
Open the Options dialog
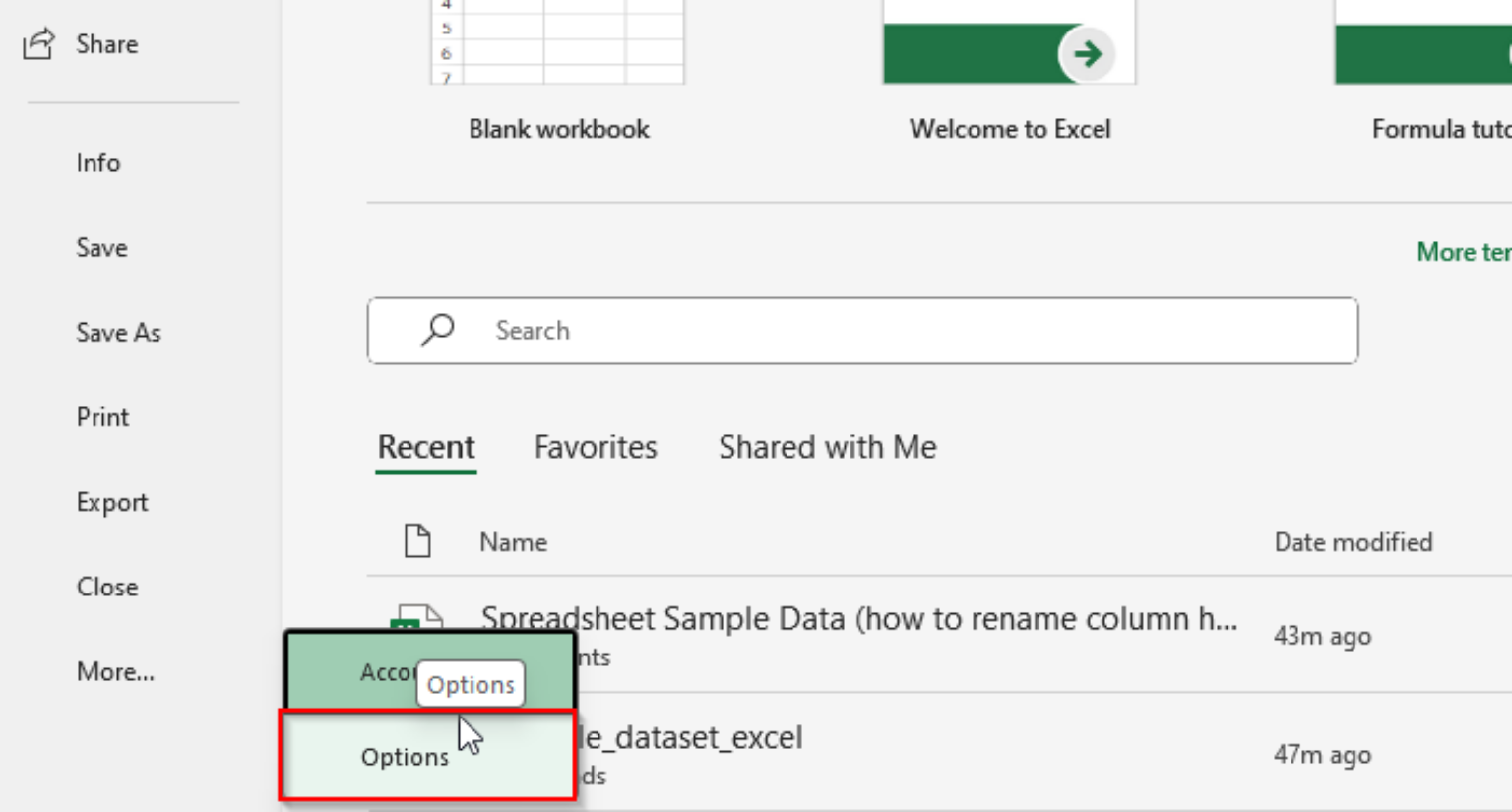(x=404, y=757)
